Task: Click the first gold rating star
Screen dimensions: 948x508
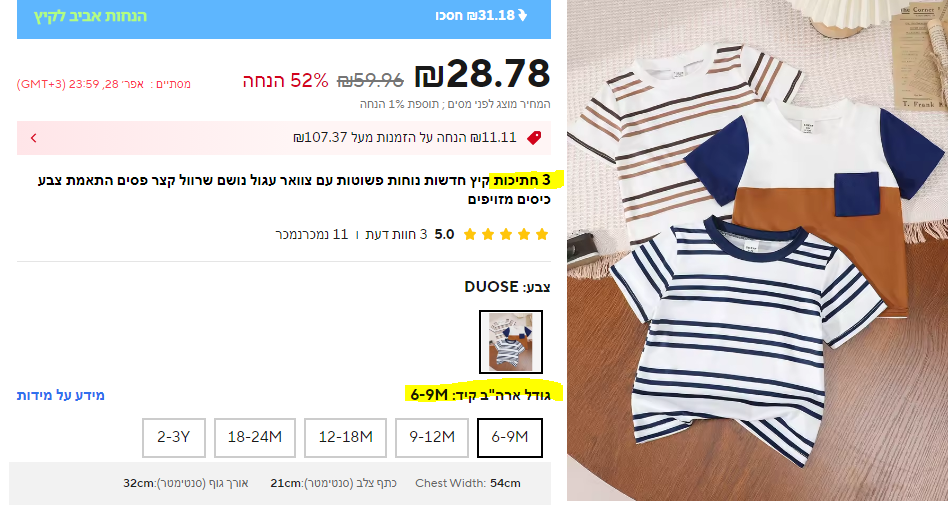Action: pyautogui.click(x=542, y=235)
